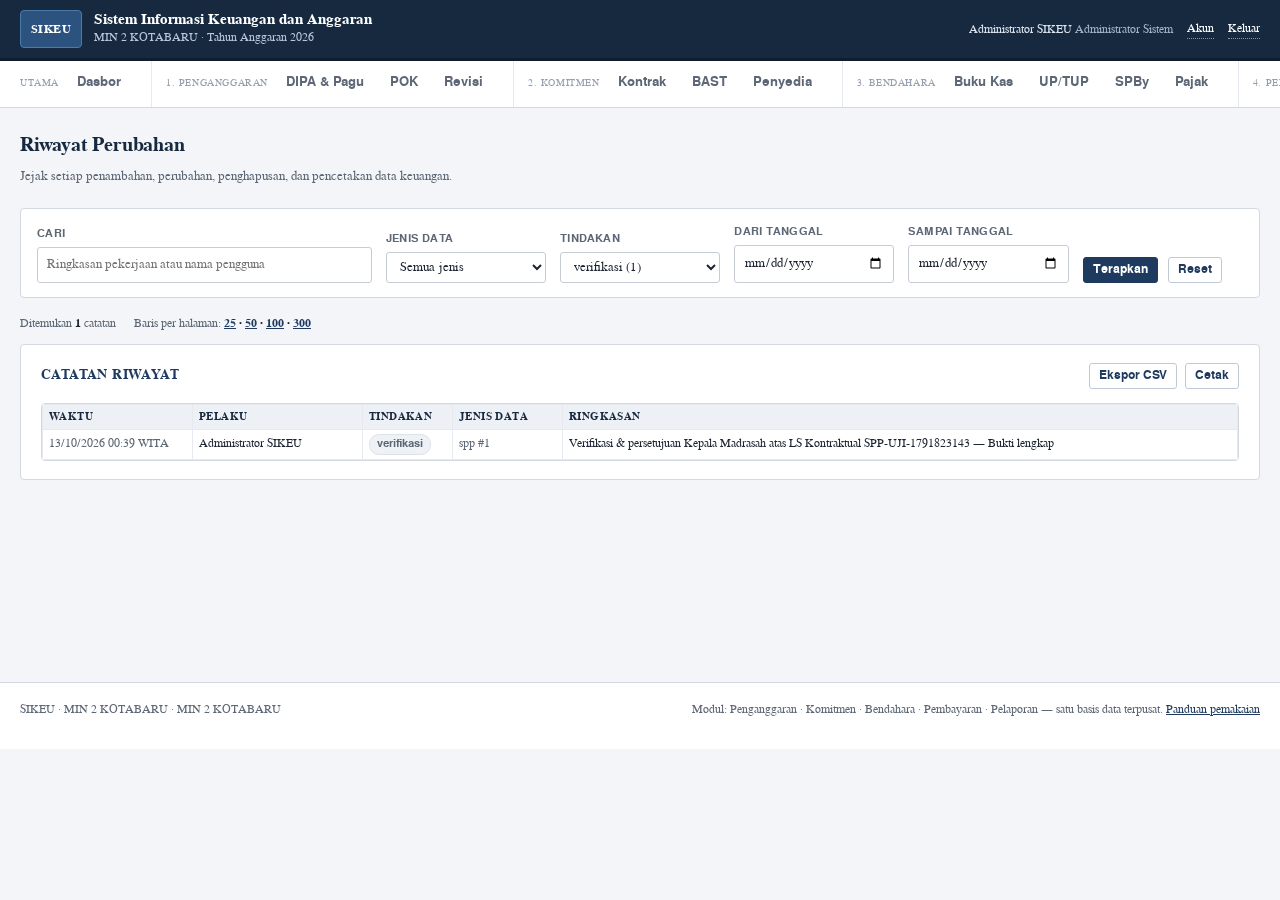Click Keluar to log out

click(x=1244, y=29)
